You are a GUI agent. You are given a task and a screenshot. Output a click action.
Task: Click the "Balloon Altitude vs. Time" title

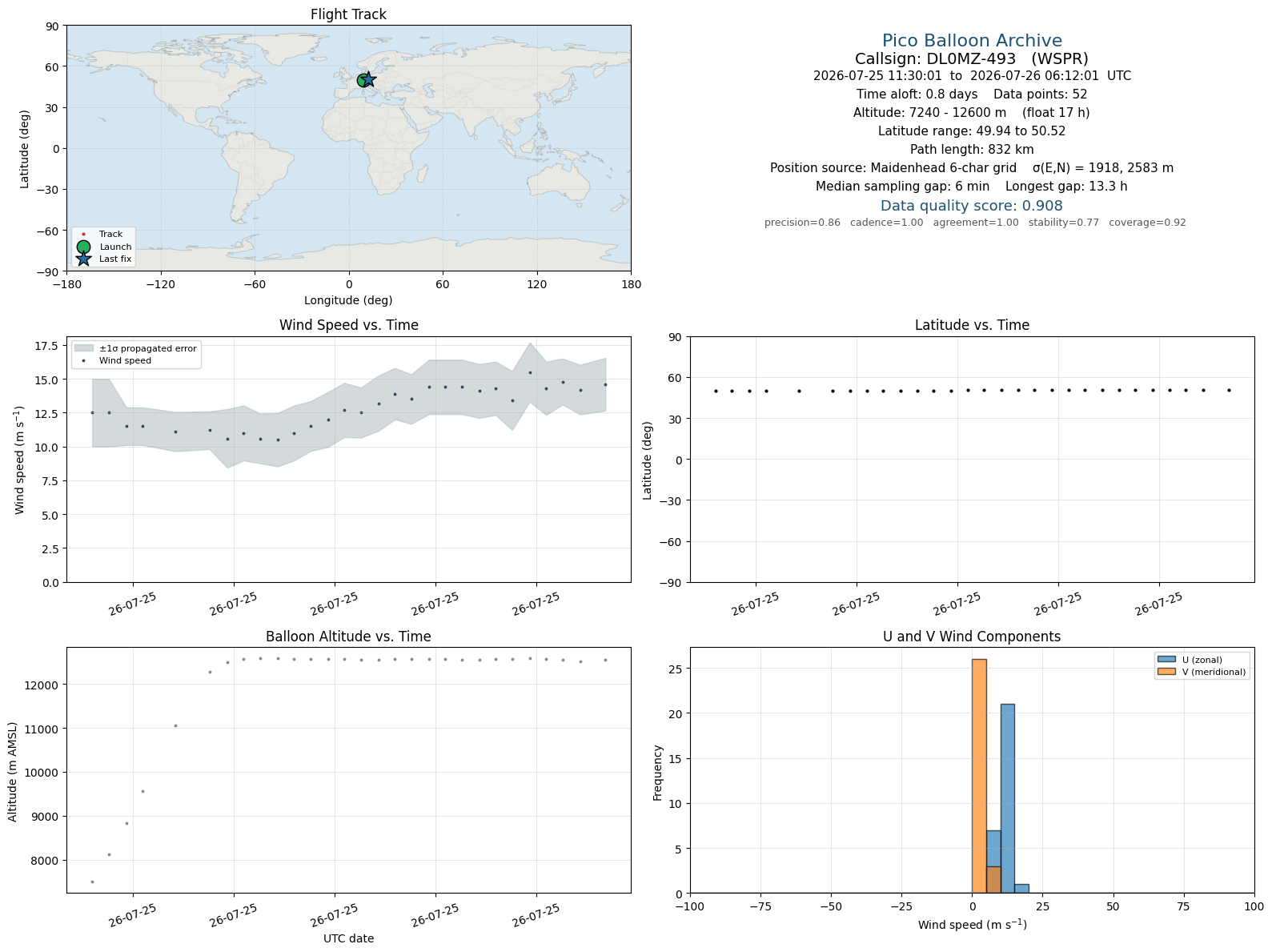pyautogui.click(x=348, y=637)
